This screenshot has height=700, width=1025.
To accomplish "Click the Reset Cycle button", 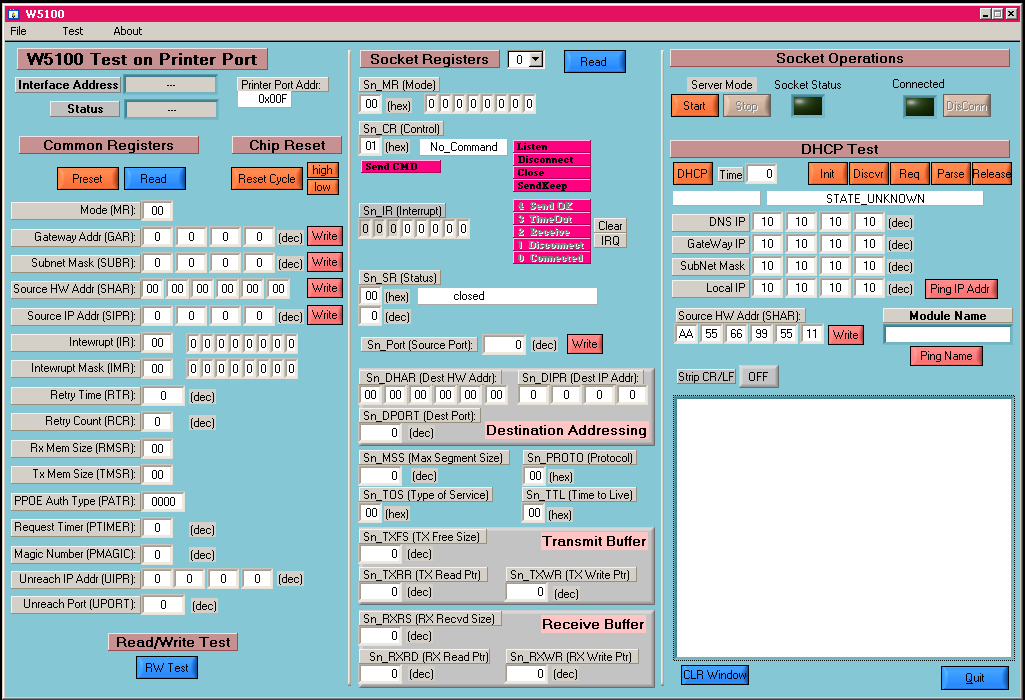I will tap(267, 178).
